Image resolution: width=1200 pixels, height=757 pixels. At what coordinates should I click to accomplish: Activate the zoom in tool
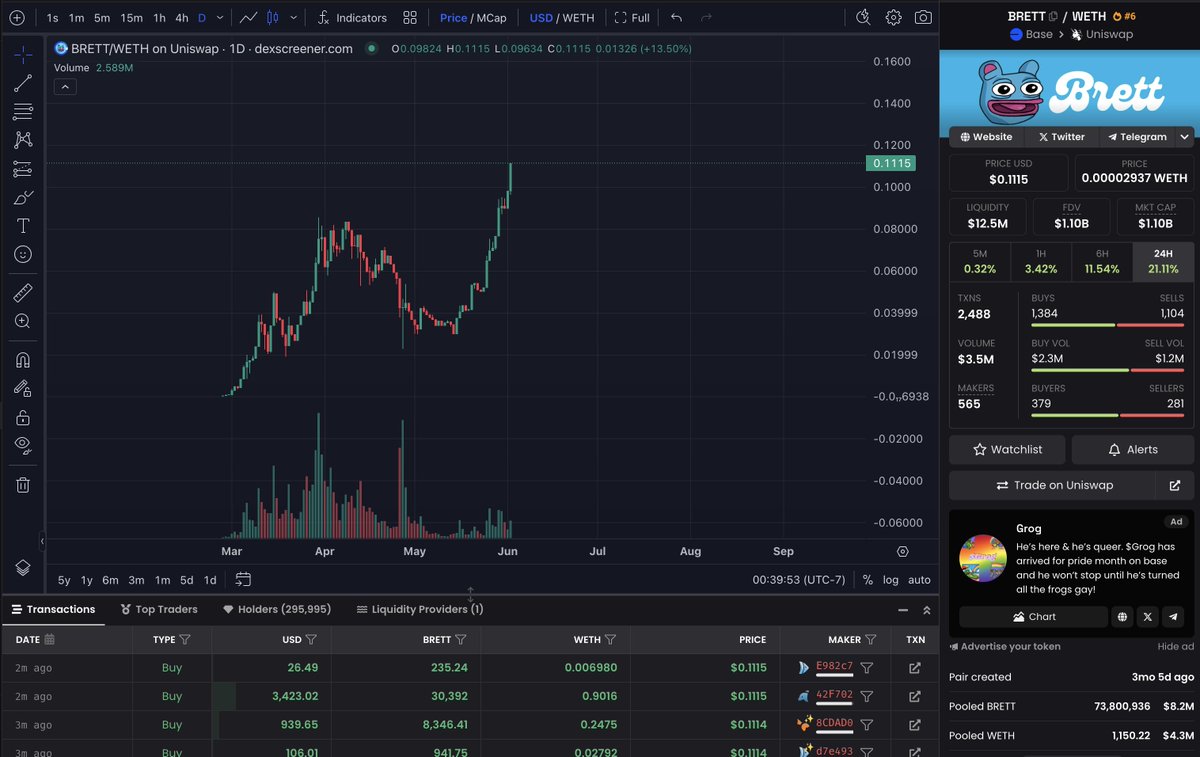tap(23, 321)
